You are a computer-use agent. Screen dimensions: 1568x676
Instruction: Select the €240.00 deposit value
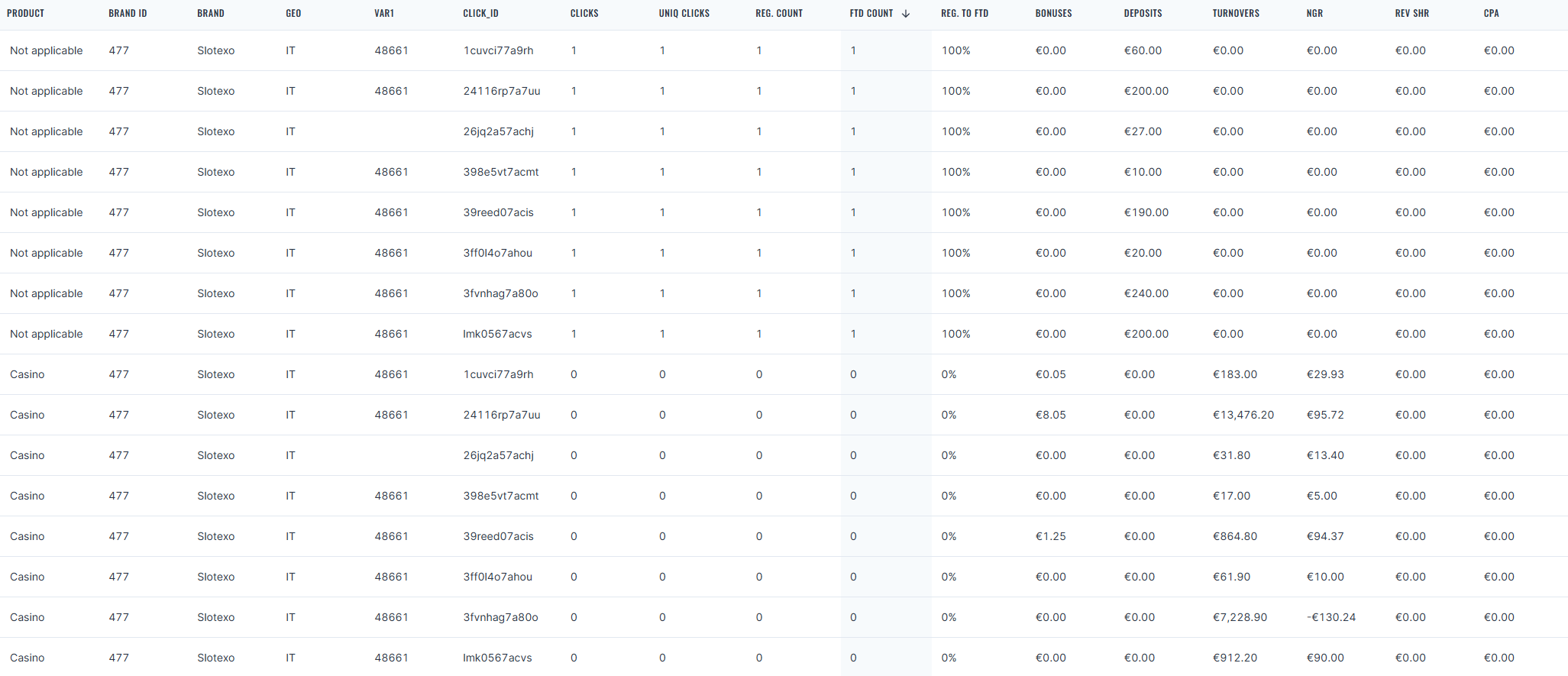tap(1146, 293)
